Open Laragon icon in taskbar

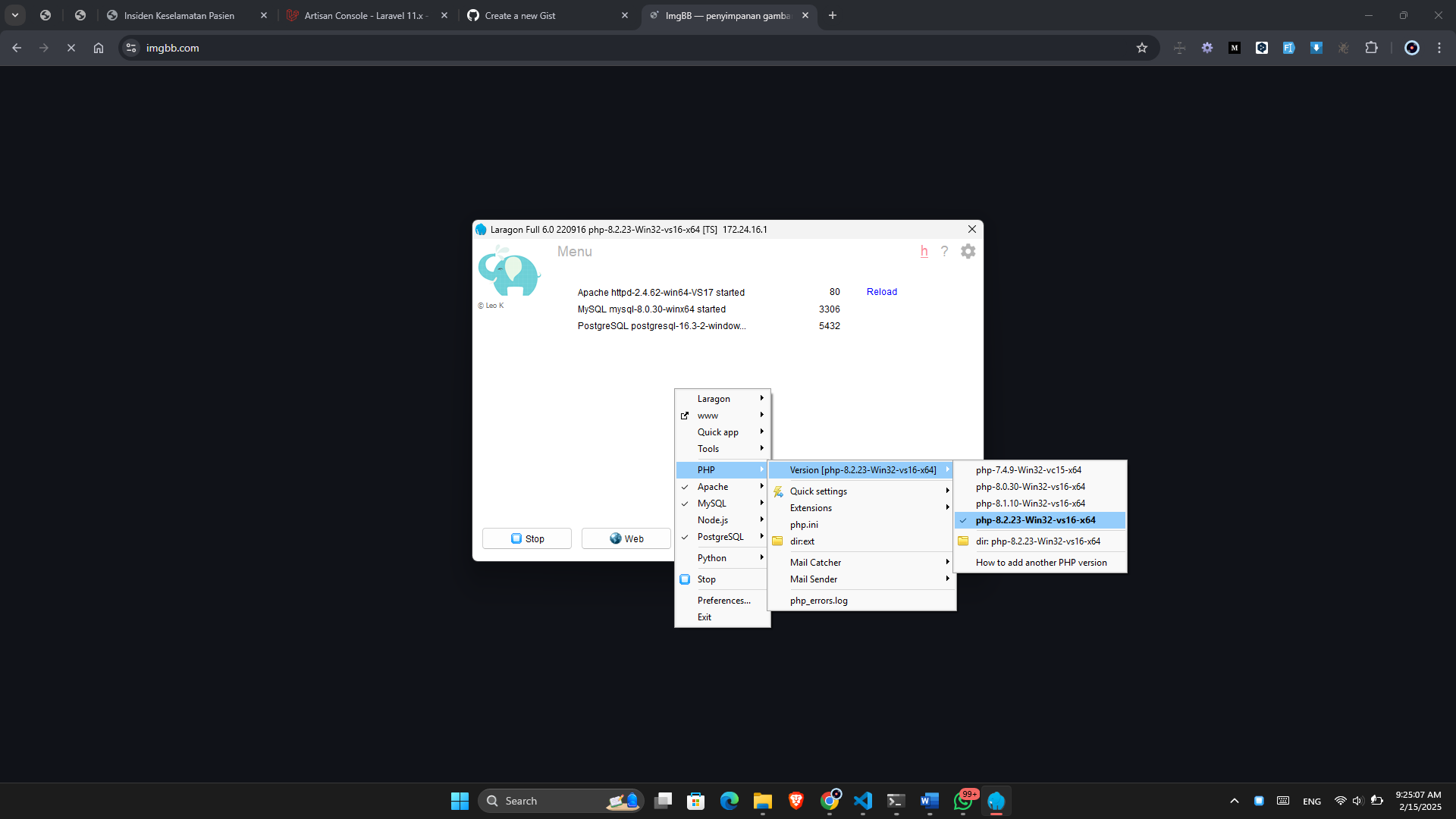pyautogui.click(x=996, y=801)
